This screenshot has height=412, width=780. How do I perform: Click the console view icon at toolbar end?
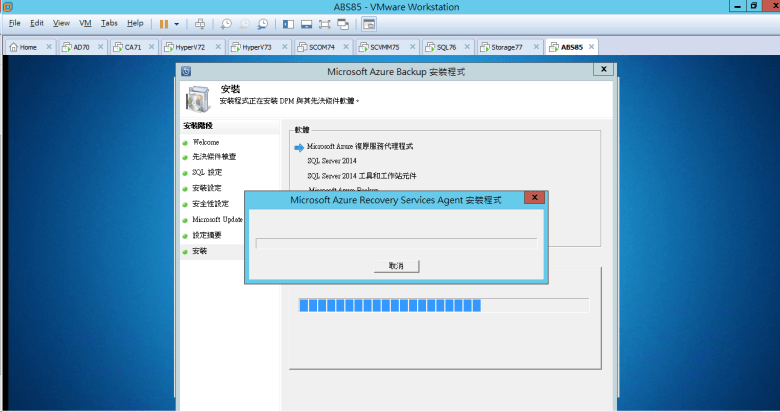pos(369,23)
